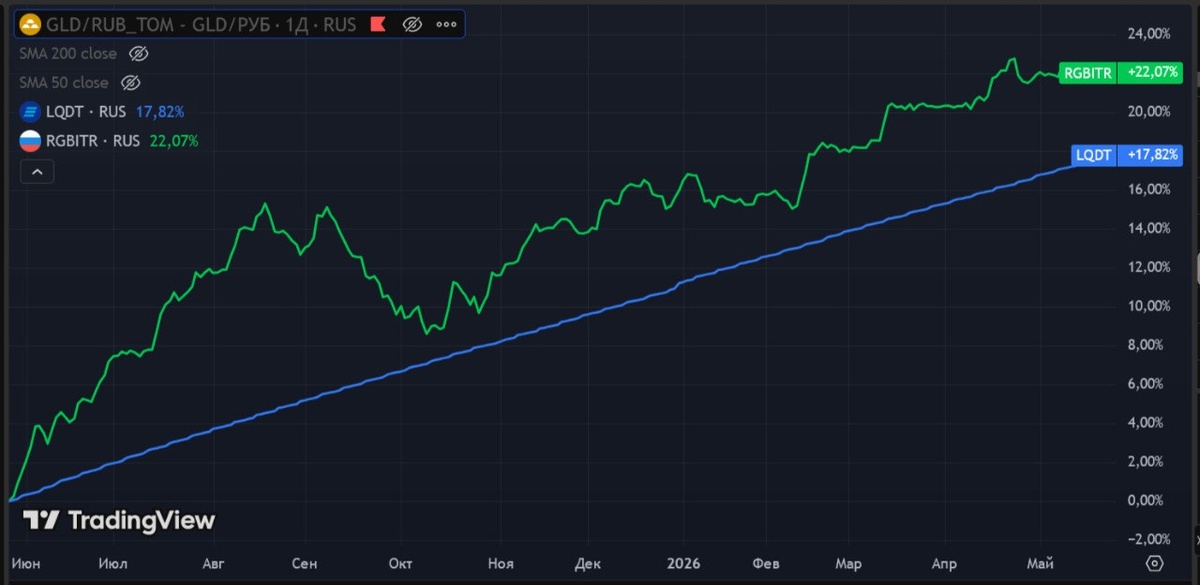Click the 16,00% price axis label

coord(1148,189)
